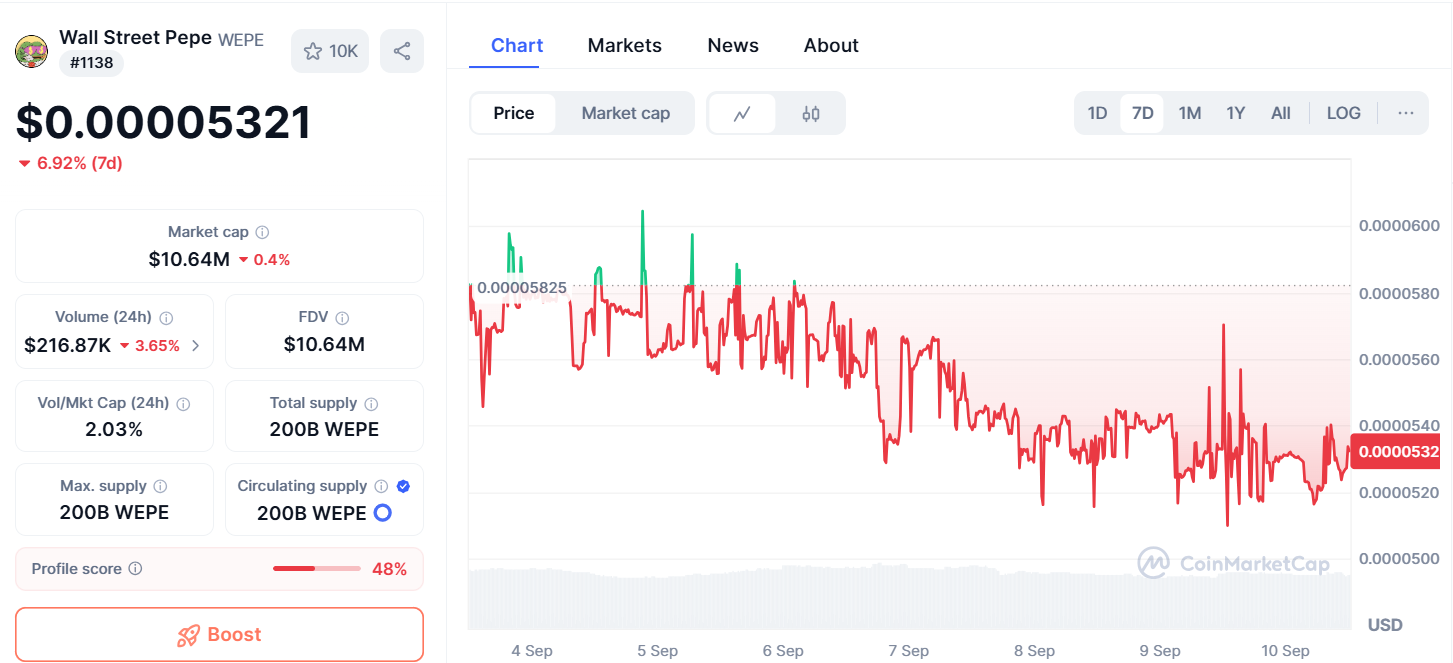Click the Wall Street Pepe coin logo
The image size is (1453, 663).
31,51
